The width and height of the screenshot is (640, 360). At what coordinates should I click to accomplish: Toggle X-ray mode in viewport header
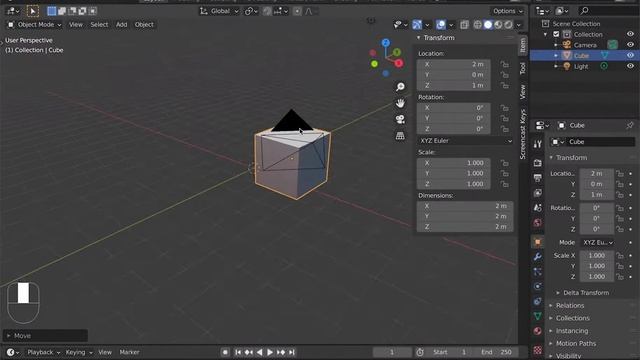tap(464, 25)
